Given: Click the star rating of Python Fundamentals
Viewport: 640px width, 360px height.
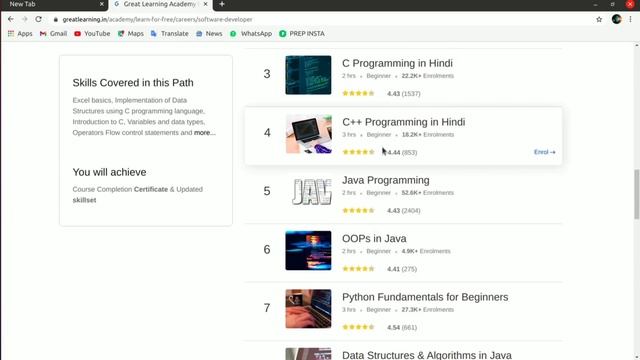Looking at the screenshot, I should coord(358,327).
